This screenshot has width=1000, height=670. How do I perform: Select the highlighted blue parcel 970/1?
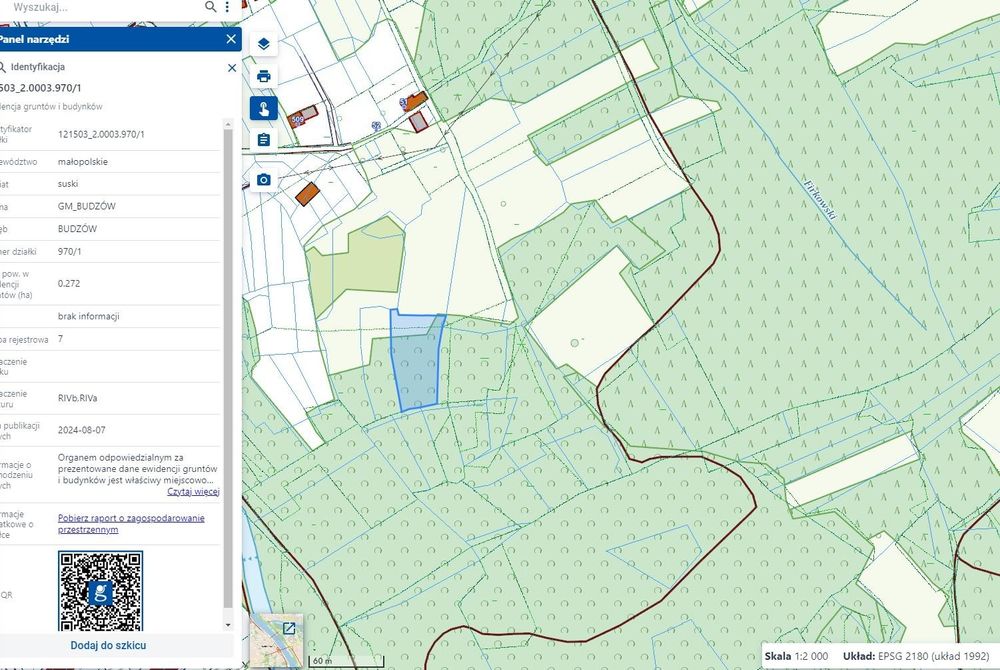click(416, 363)
